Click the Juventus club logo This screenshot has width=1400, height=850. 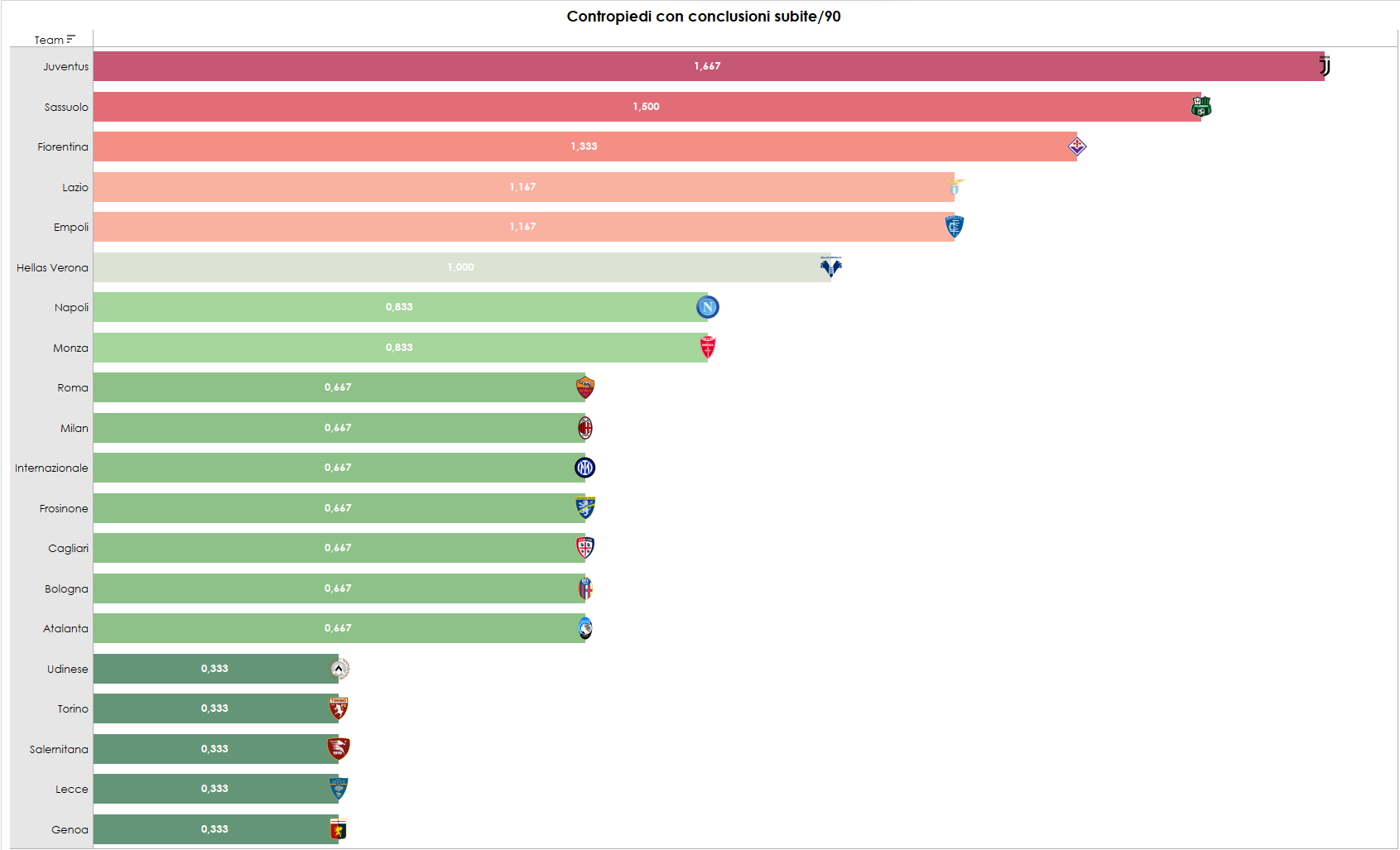1325,66
